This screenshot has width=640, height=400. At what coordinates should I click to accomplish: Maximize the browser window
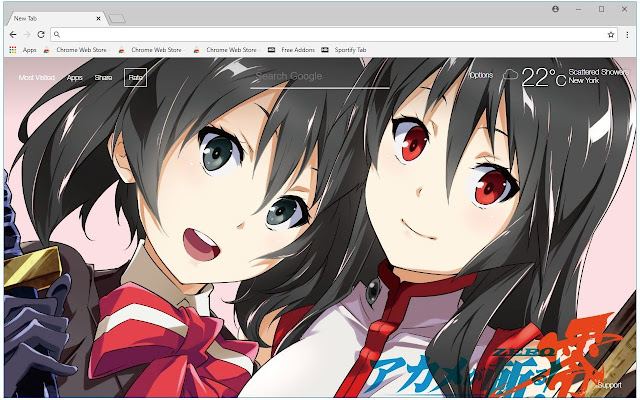[601, 9]
